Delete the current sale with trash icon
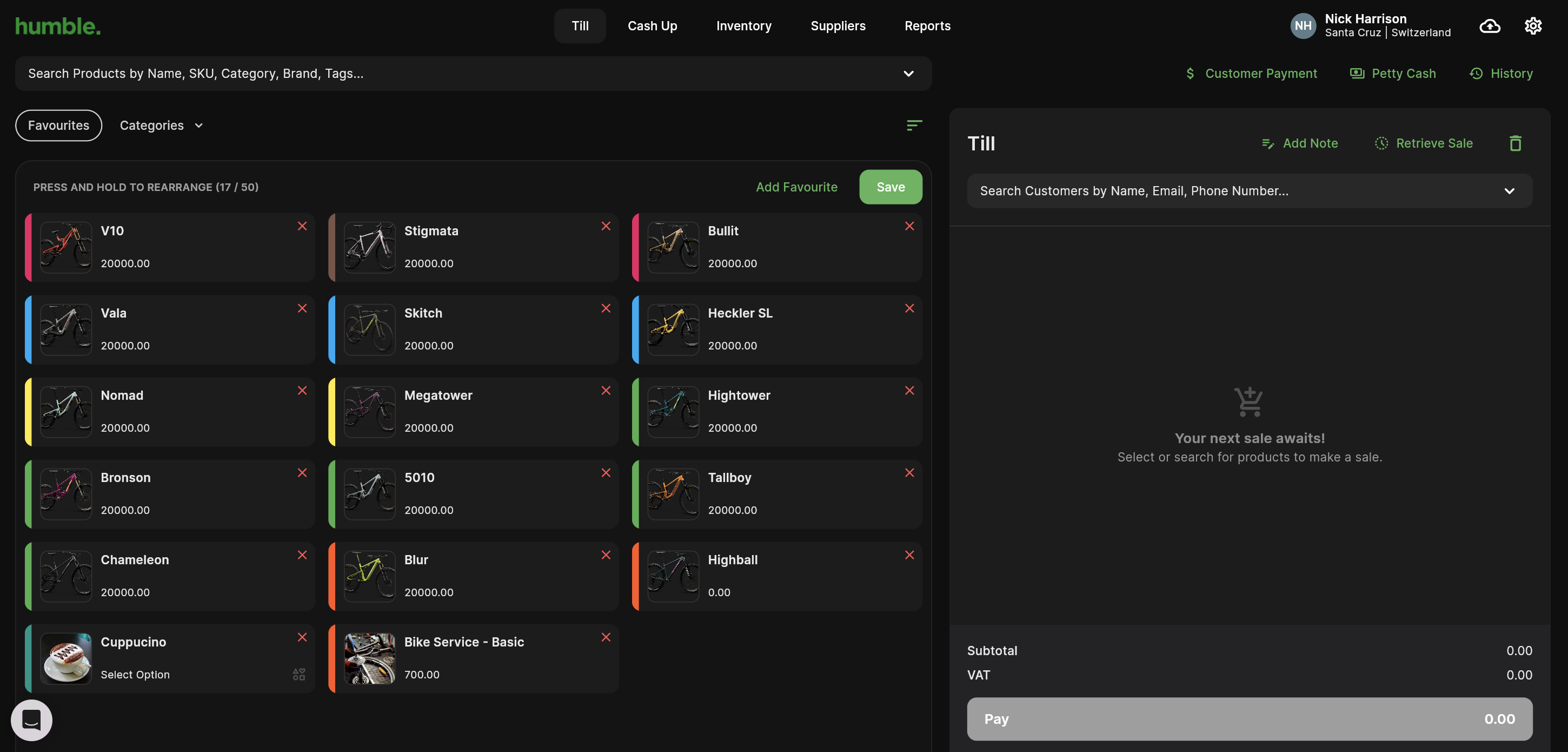The height and width of the screenshot is (752, 1568). pos(1515,143)
